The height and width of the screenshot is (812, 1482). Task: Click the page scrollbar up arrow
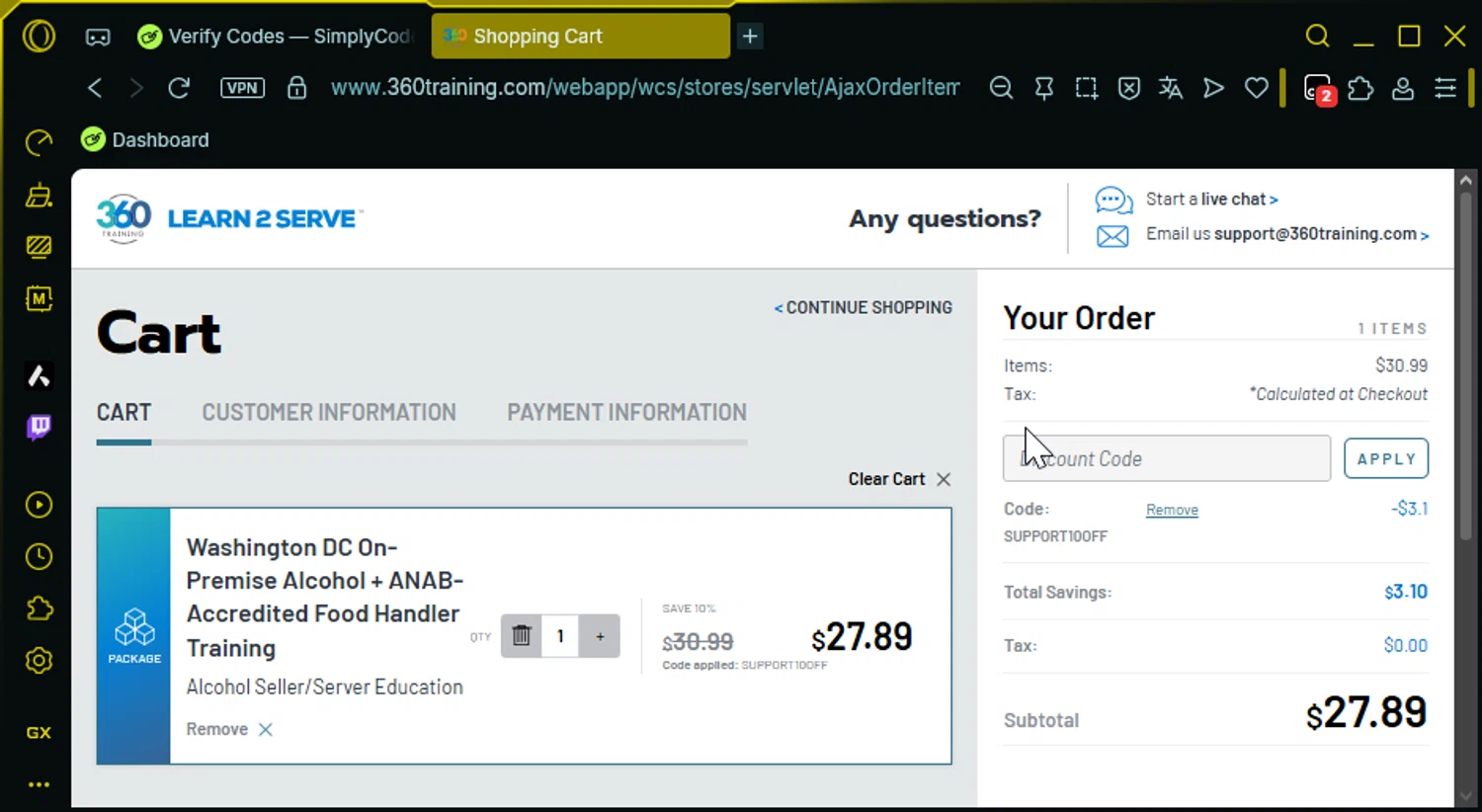[1466, 181]
